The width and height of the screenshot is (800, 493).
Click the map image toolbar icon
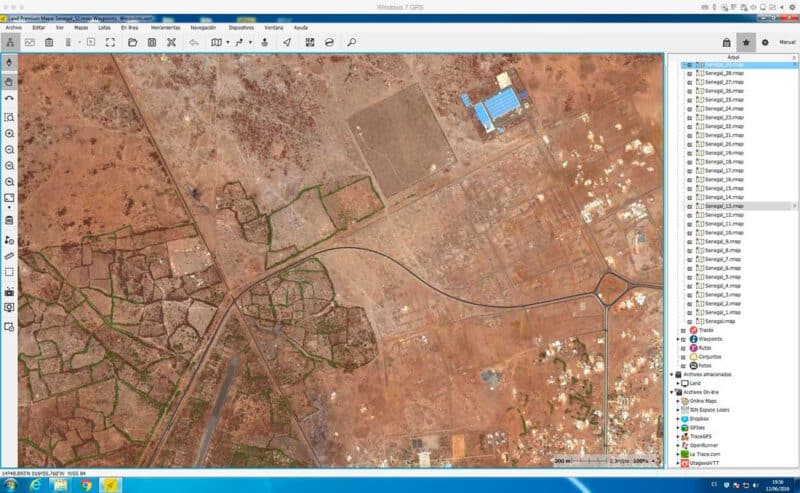30,42
